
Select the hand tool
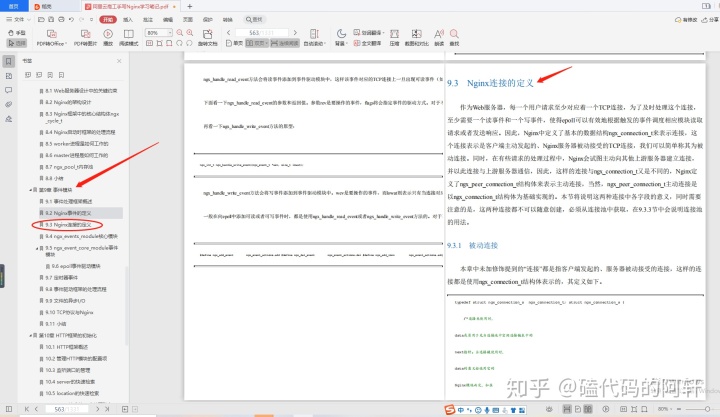click(x=17, y=33)
